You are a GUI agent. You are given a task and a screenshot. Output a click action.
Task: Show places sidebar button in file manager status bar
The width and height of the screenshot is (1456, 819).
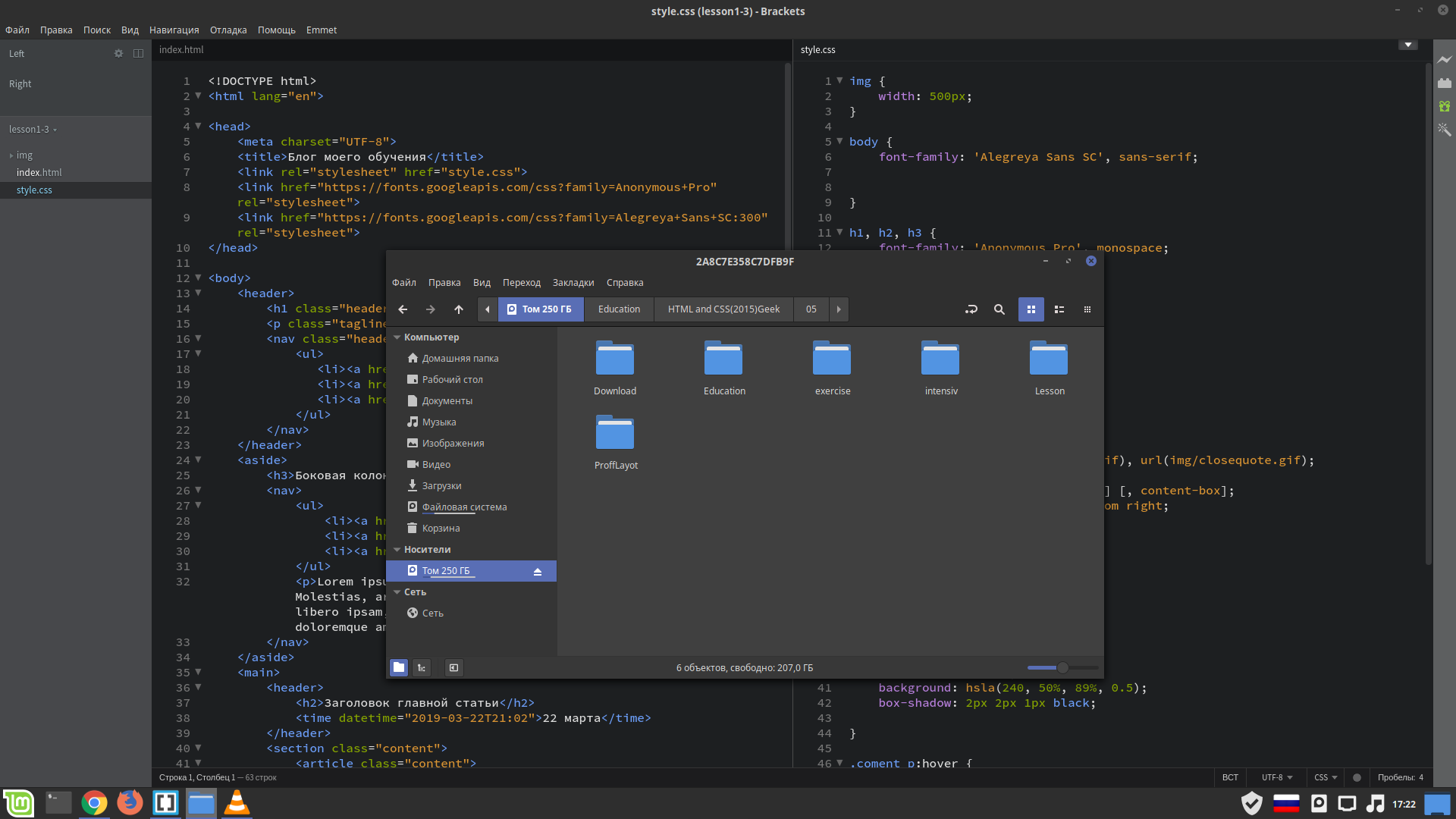(399, 667)
